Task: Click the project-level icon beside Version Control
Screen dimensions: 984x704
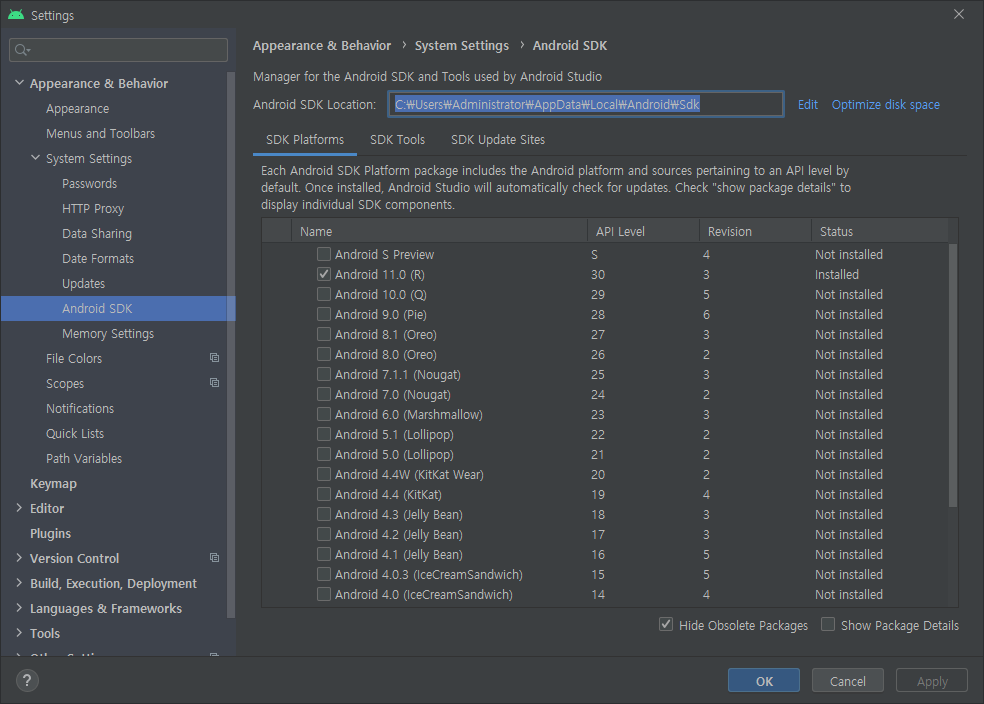Action: [215, 558]
